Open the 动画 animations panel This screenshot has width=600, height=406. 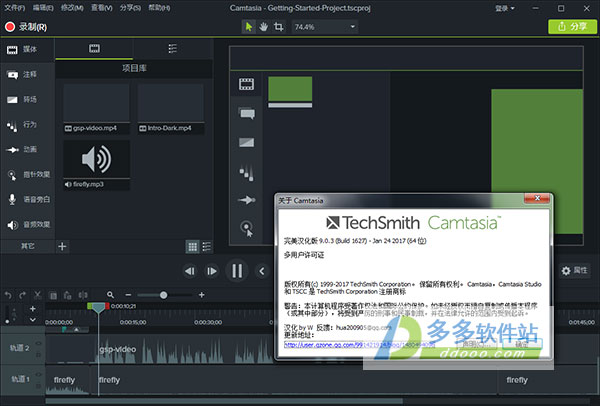pos(28,149)
